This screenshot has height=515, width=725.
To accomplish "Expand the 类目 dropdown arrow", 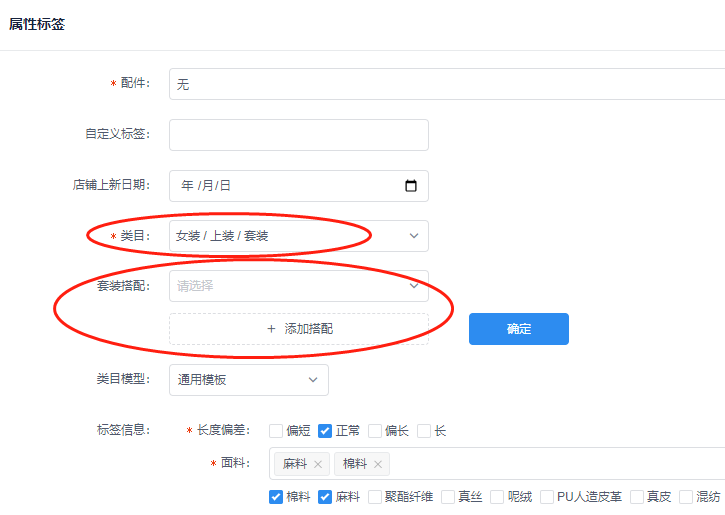I will 414,236.
